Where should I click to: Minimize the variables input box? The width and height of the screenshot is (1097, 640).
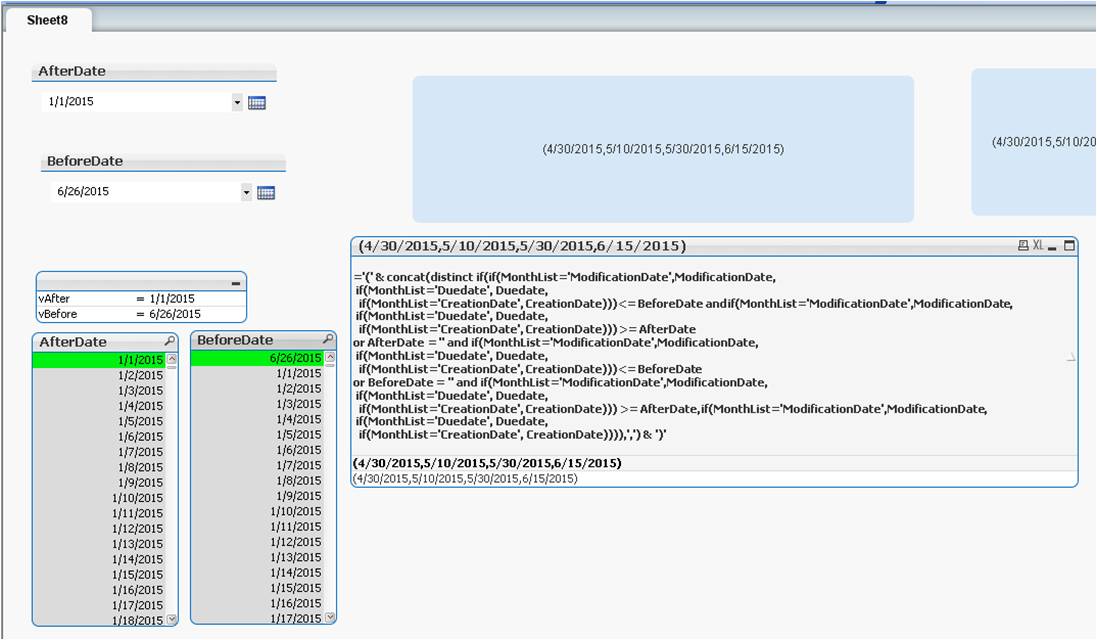click(x=236, y=283)
